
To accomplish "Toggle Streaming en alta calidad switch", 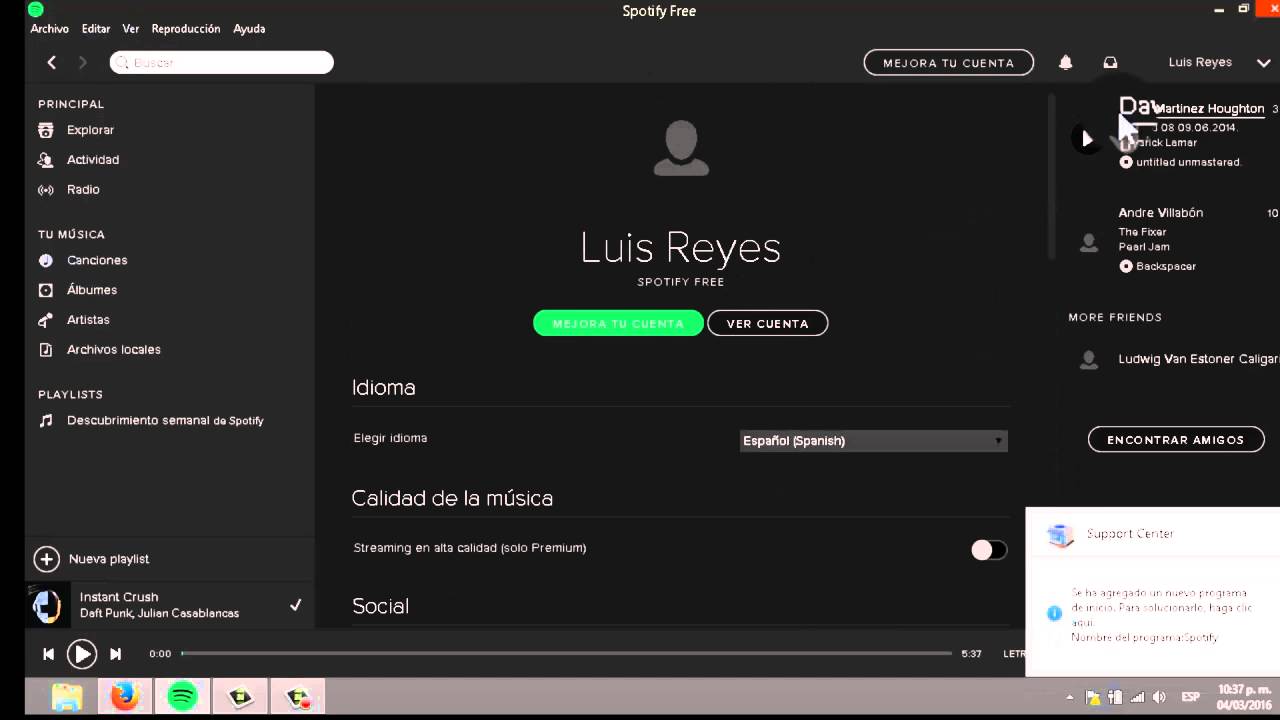I will (x=989, y=550).
